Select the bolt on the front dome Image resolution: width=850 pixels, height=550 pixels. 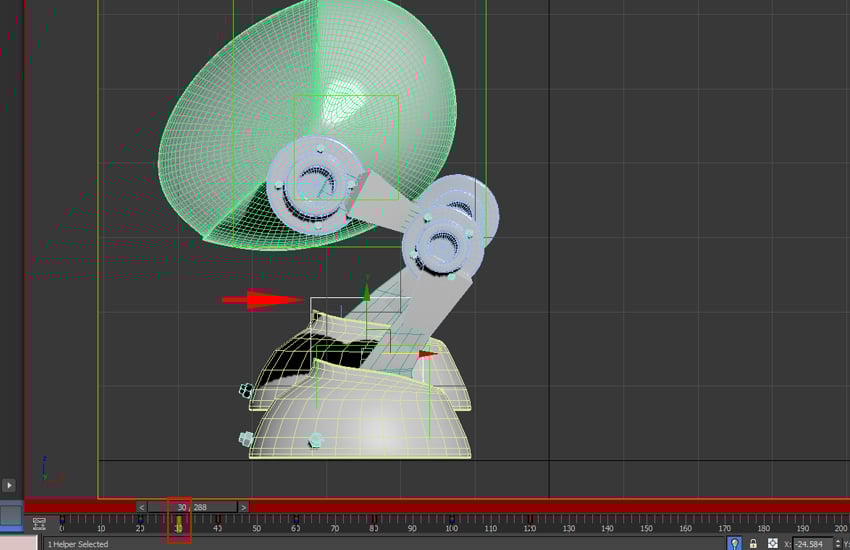[x=314, y=441]
